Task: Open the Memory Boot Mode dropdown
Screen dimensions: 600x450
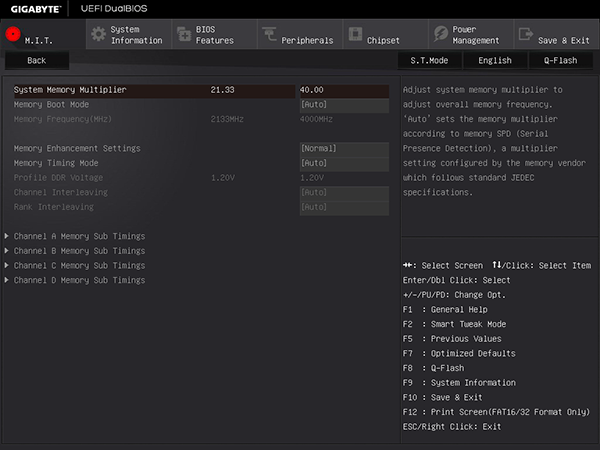Action: pos(344,105)
